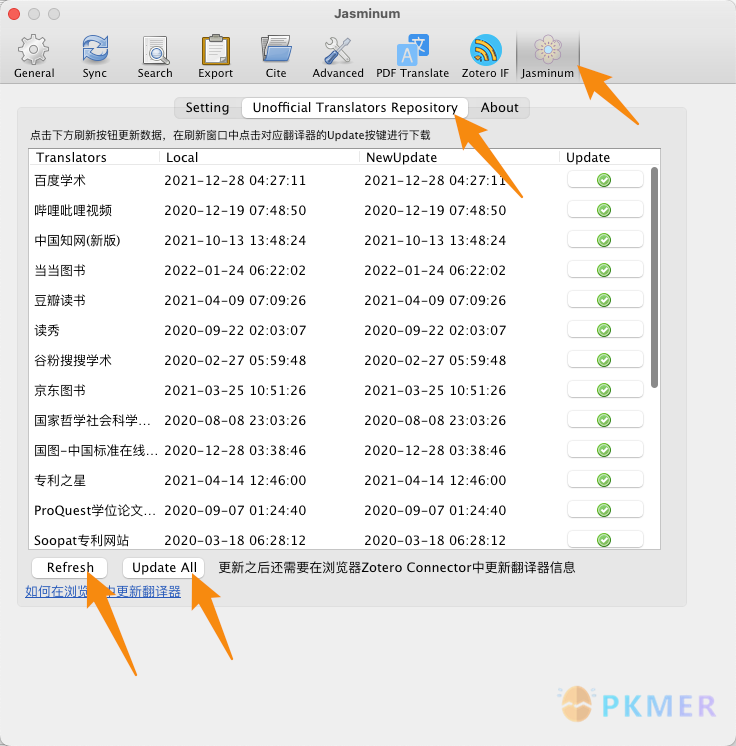Click update button for 哔哩吡哩视频 translator

point(605,210)
